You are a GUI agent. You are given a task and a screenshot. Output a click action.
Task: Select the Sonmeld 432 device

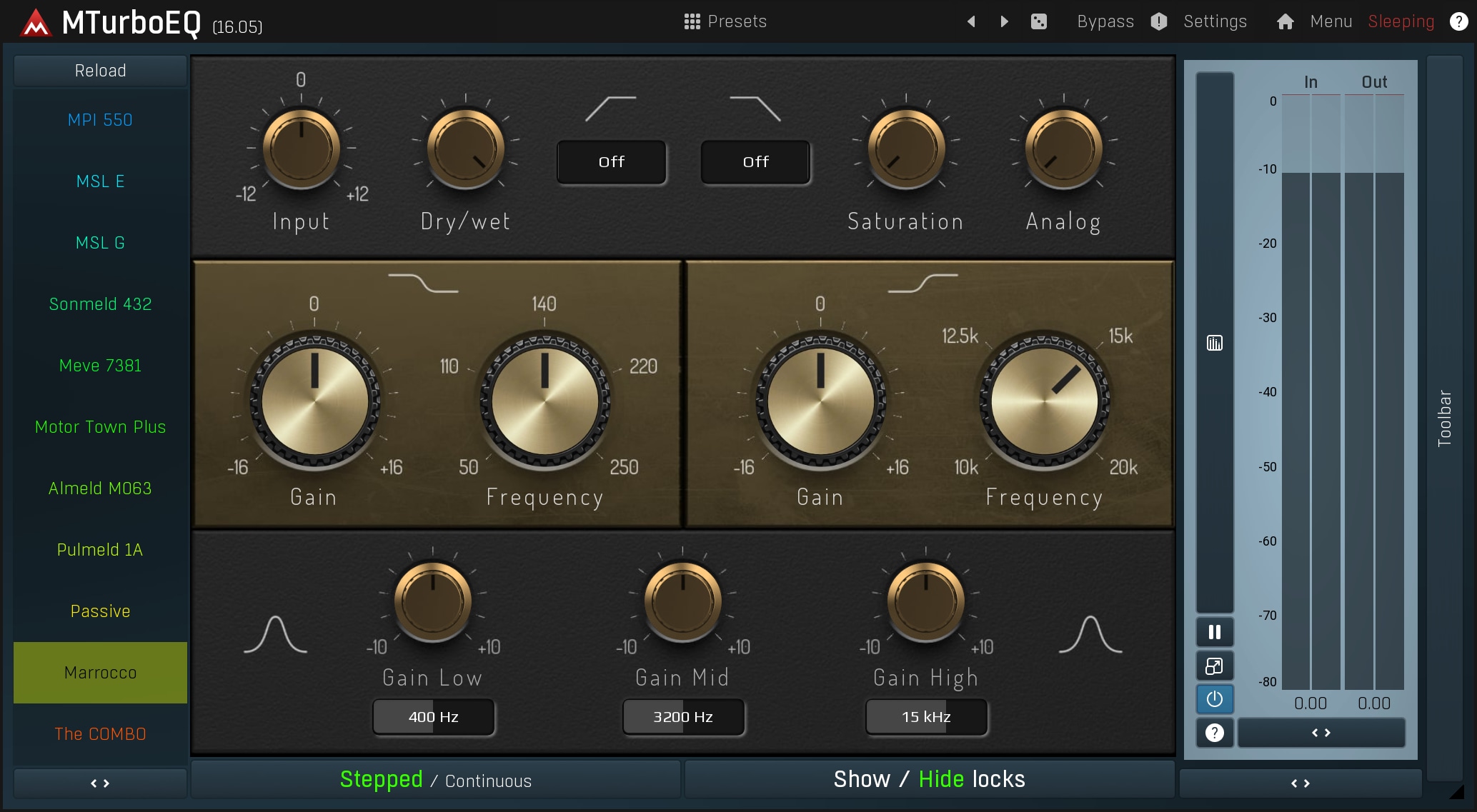pyautogui.click(x=100, y=304)
